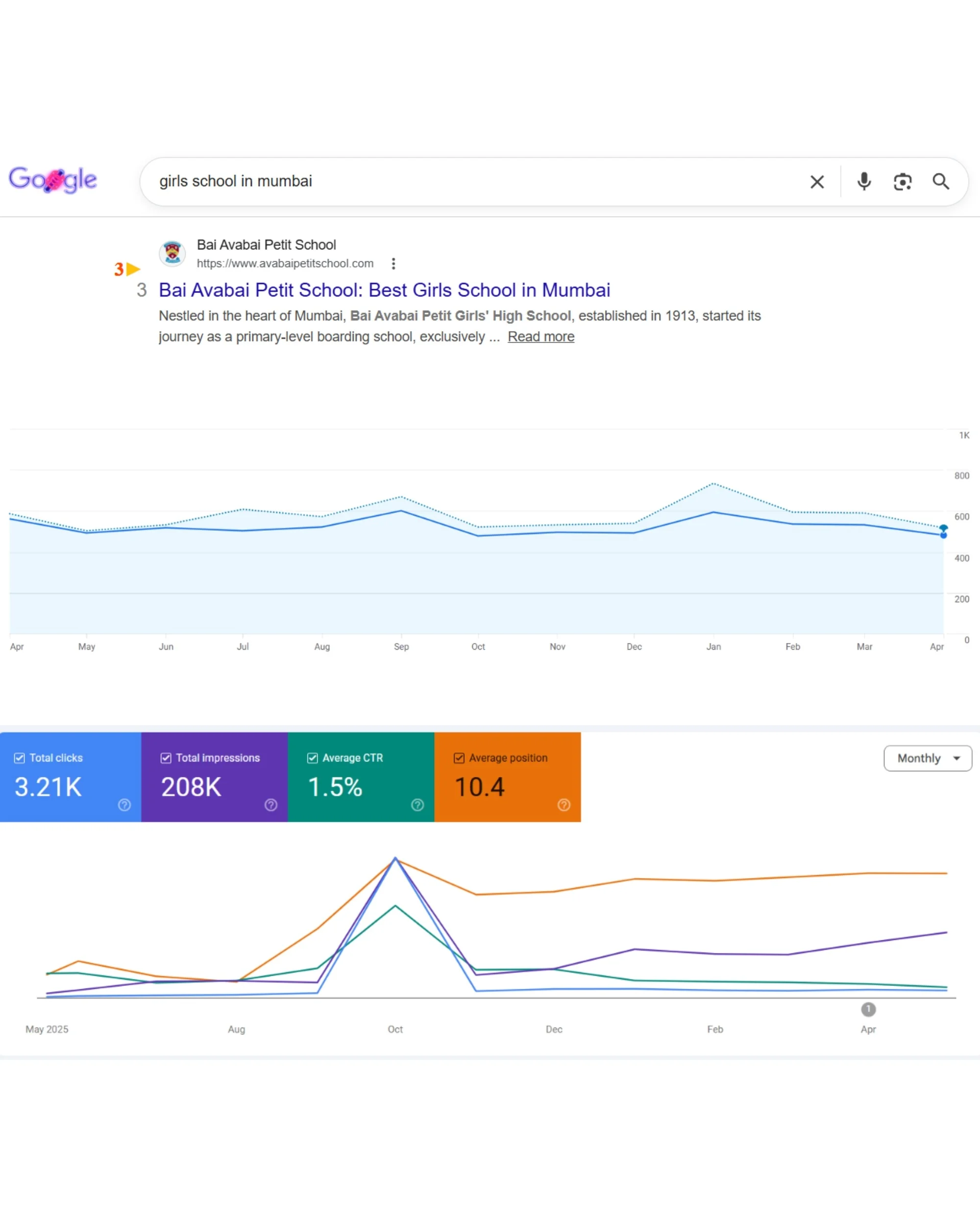Toggle the Average position checkbox
The image size is (980, 1225).
[459, 758]
